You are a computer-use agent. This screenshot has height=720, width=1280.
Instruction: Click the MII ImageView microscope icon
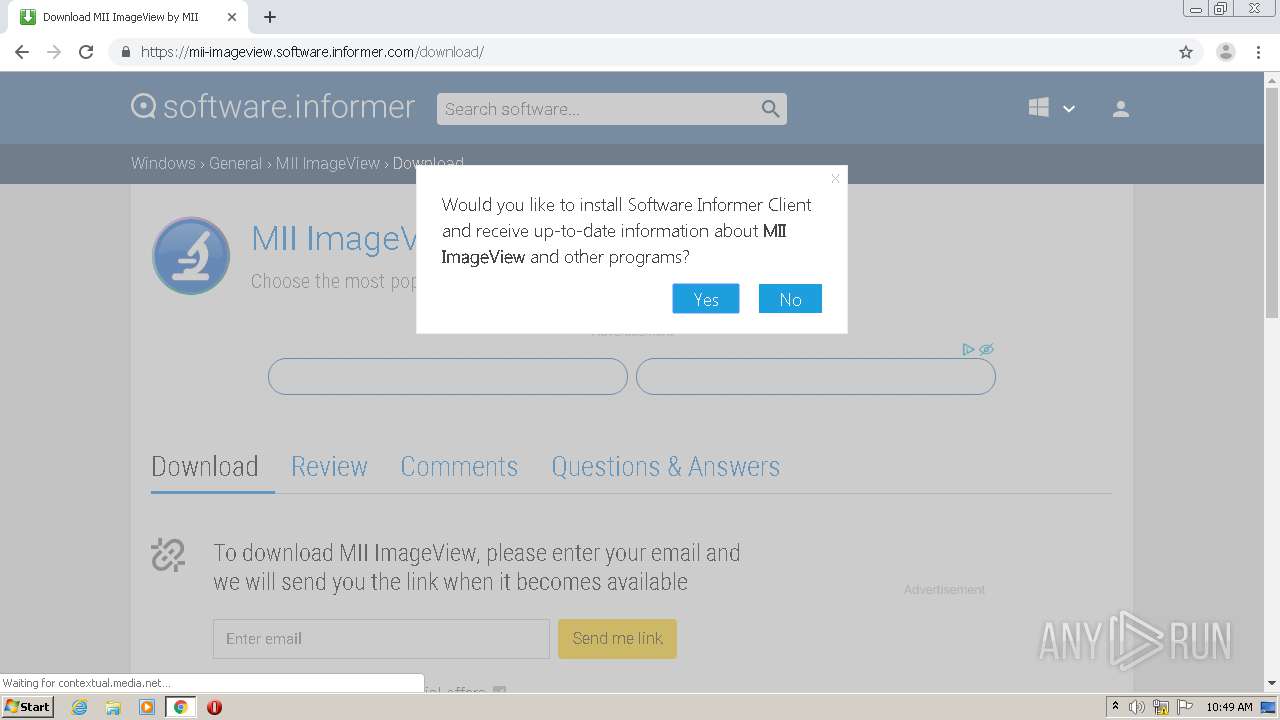pyautogui.click(x=191, y=256)
